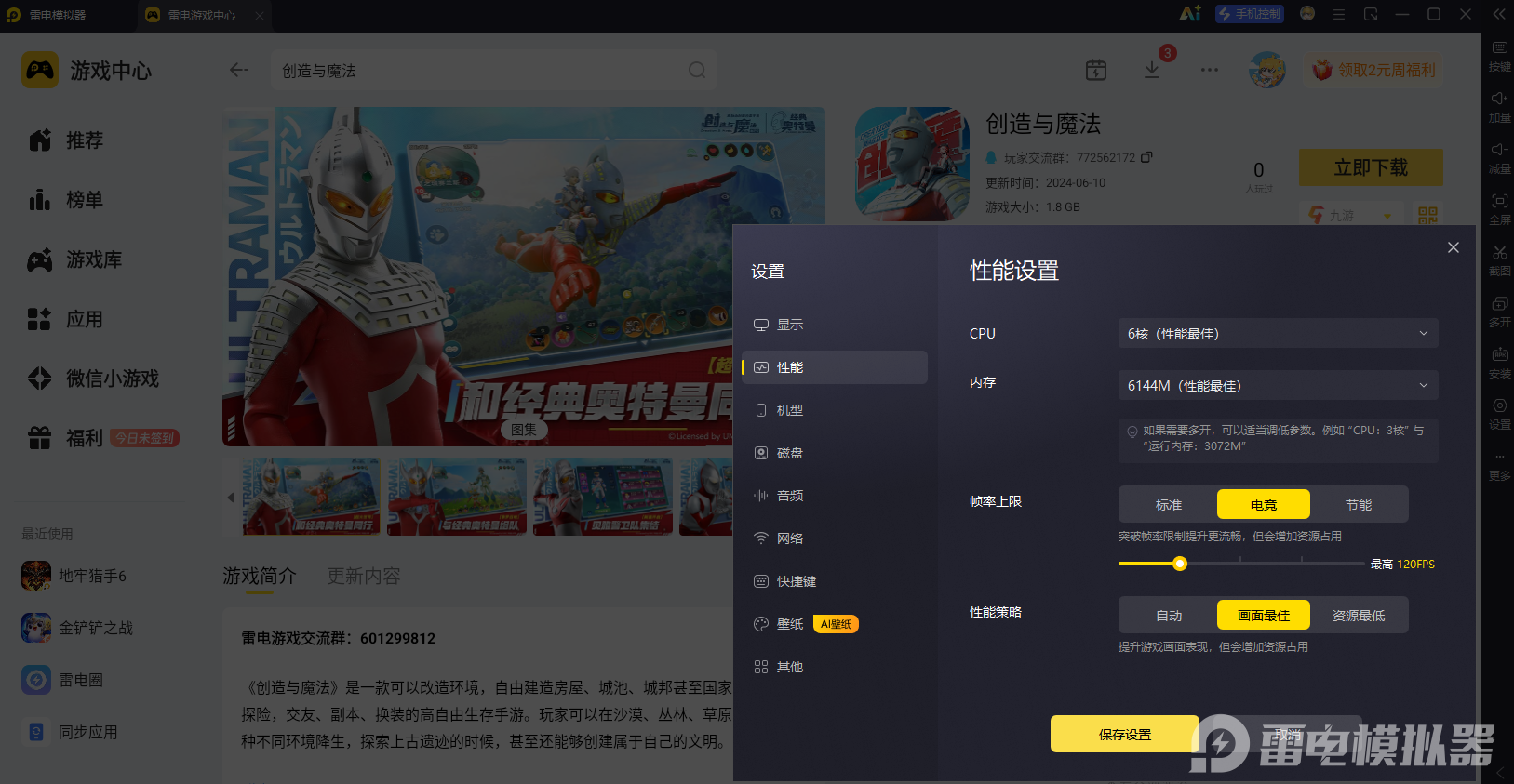1514x784 pixels.
Task: Copy the player group number 772562172
Action: pos(1146,157)
